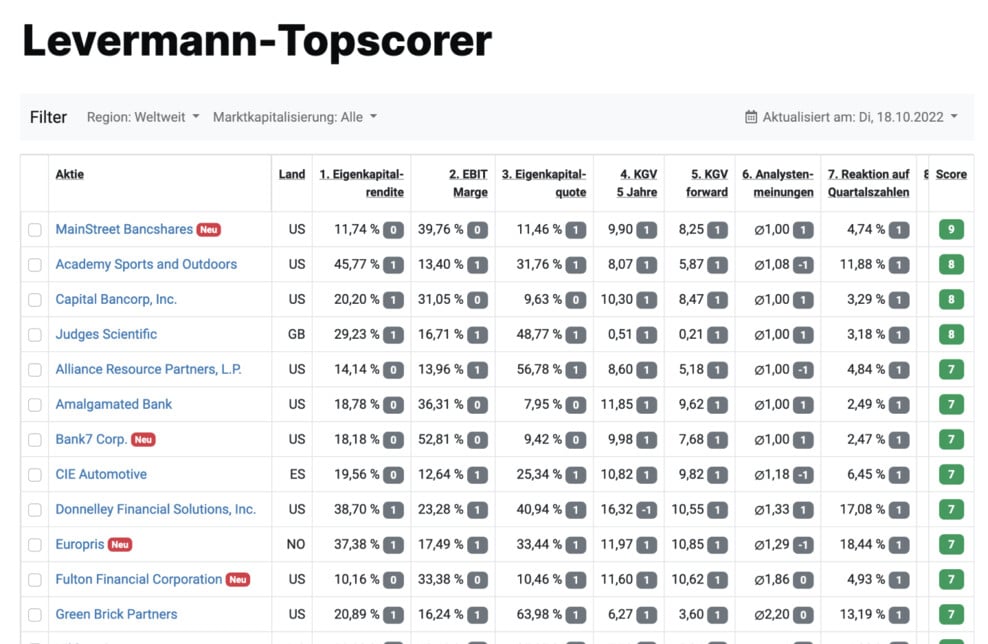The height and width of the screenshot is (644, 988).
Task: Sort by 1. Eigenkapitalrendite column header
Action: pyautogui.click(x=362, y=183)
